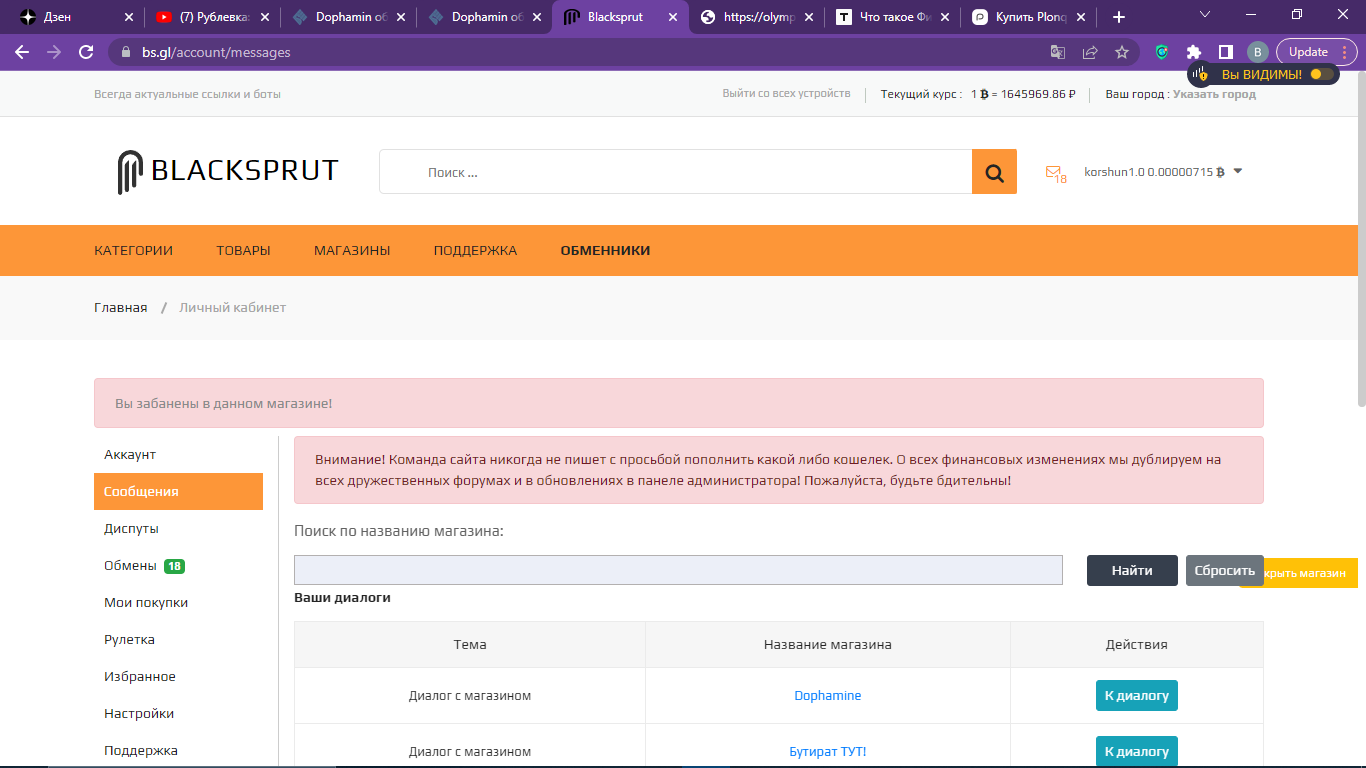The width and height of the screenshot is (1366, 768).
Task: Switch to the https://olymp tab
Action: tap(754, 17)
